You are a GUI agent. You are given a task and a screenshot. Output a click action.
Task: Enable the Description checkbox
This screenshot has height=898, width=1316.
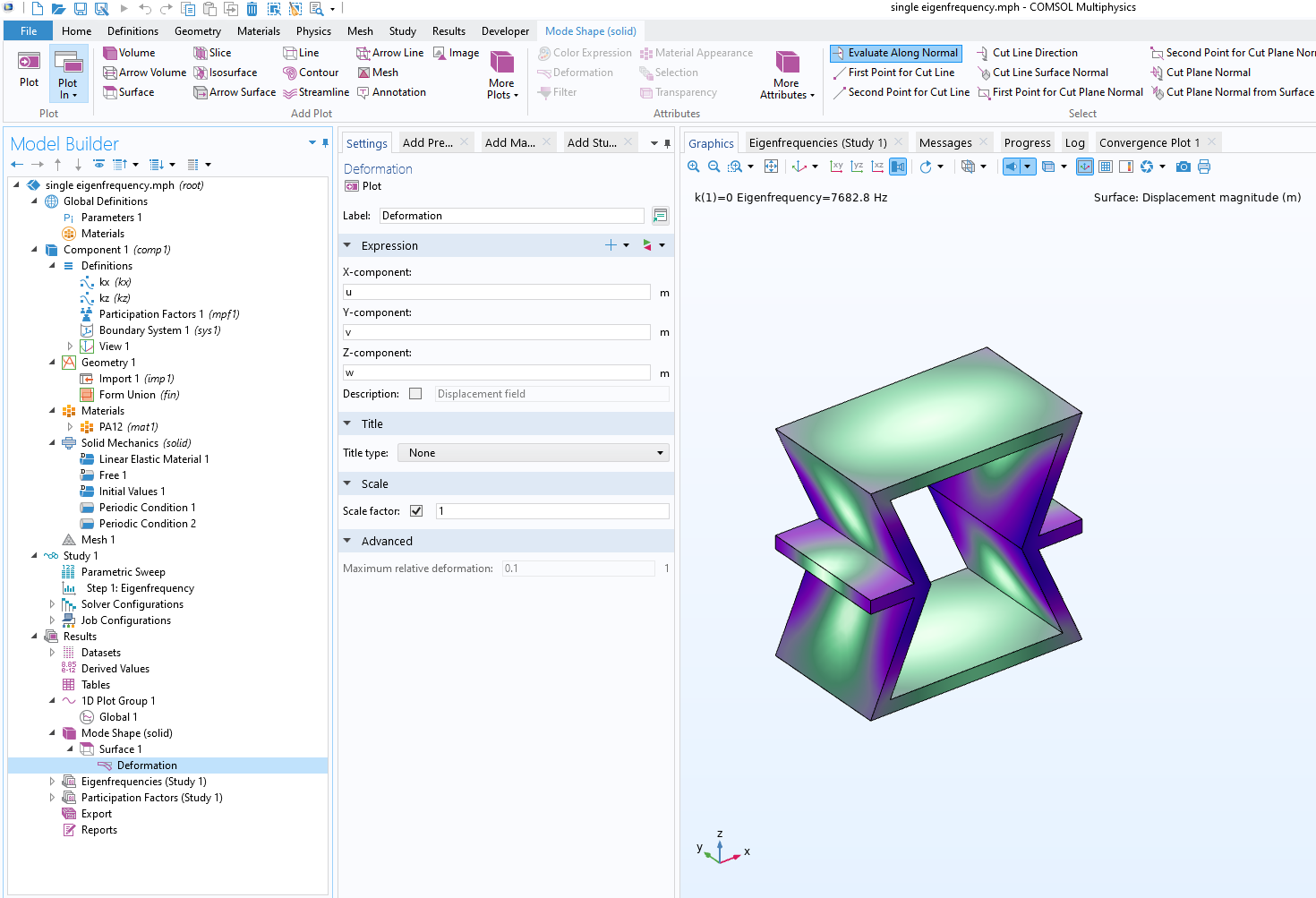415,394
